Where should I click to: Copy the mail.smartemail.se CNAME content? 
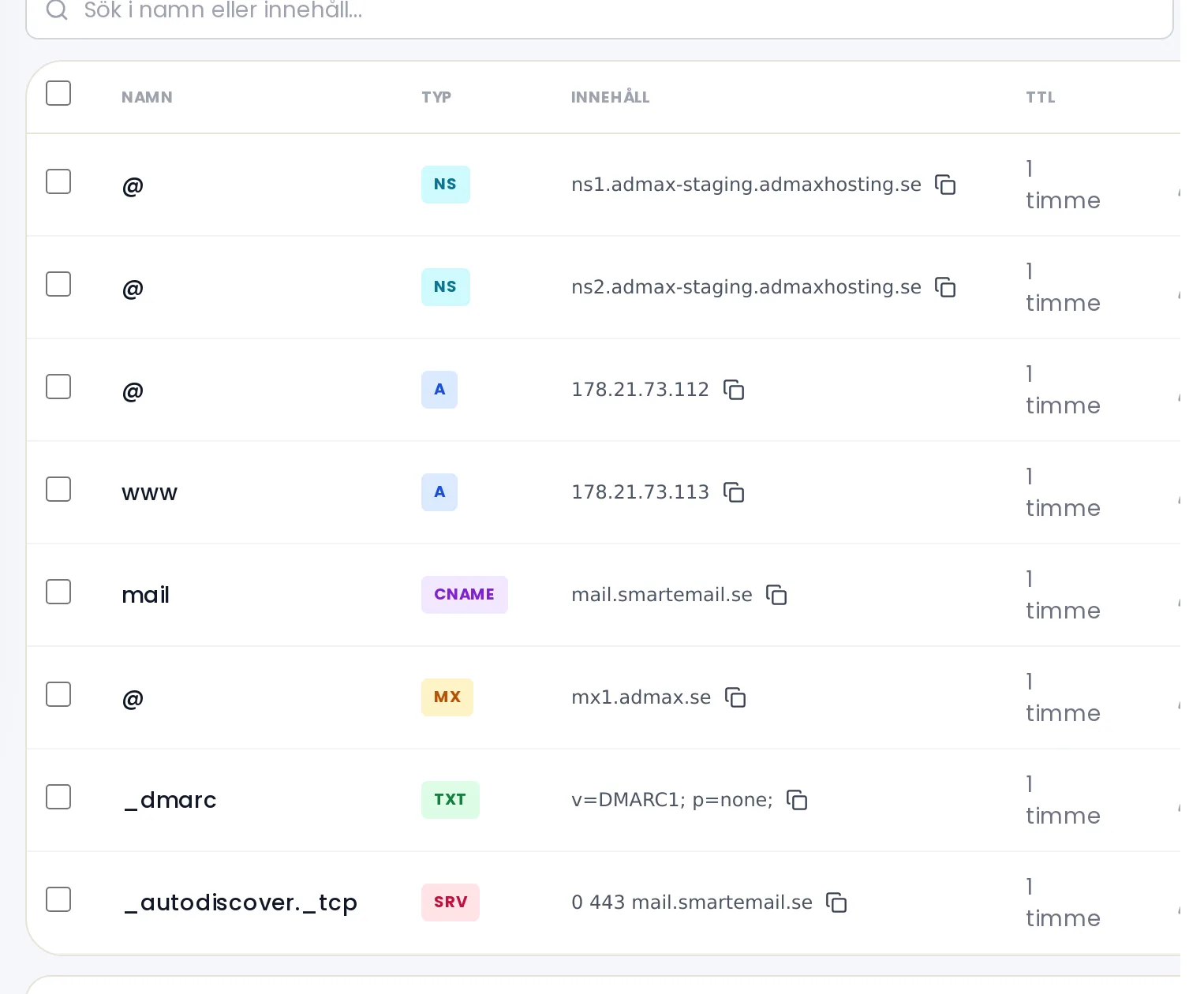click(x=776, y=595)
